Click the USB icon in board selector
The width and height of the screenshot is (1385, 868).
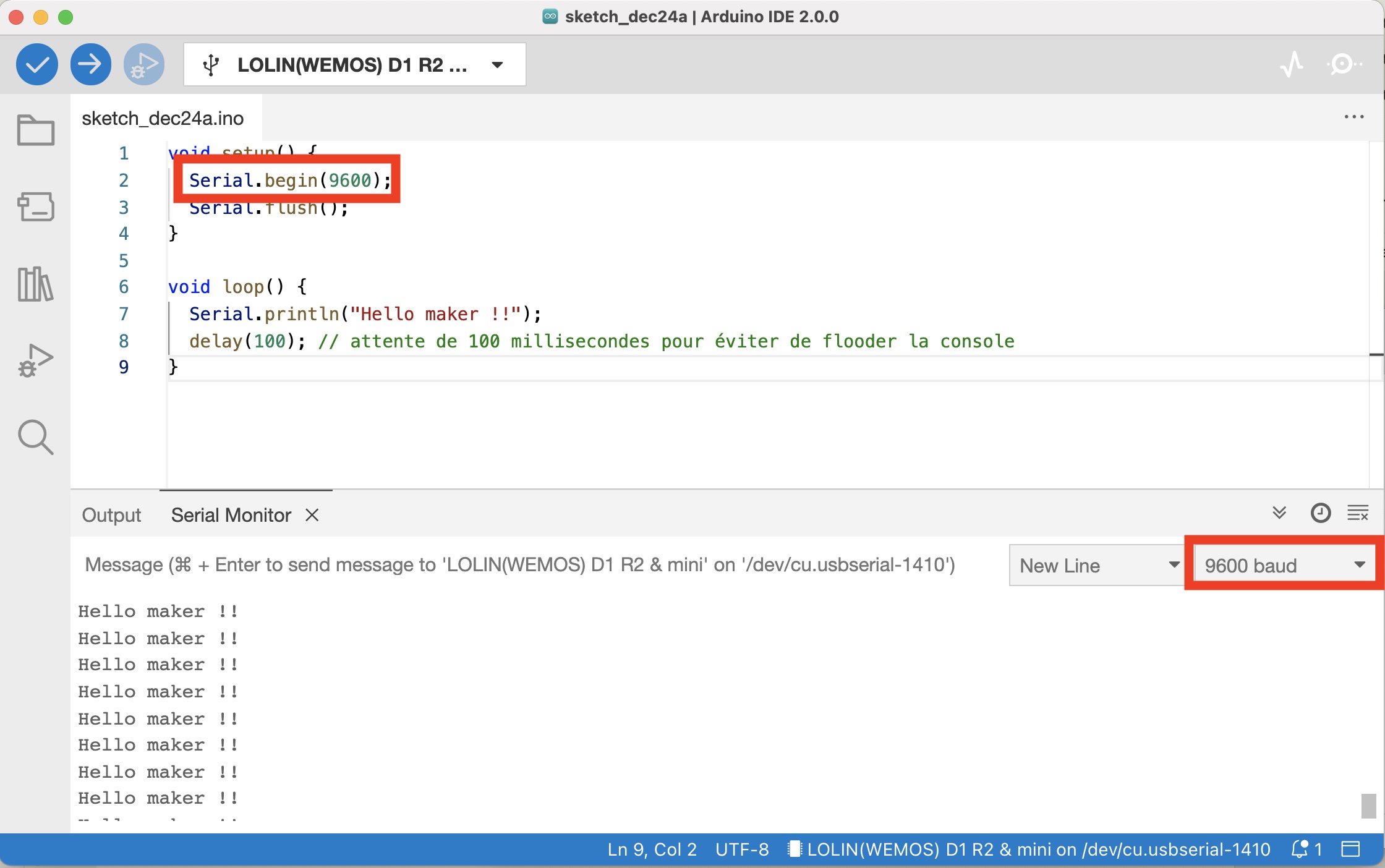pos(211,65)
